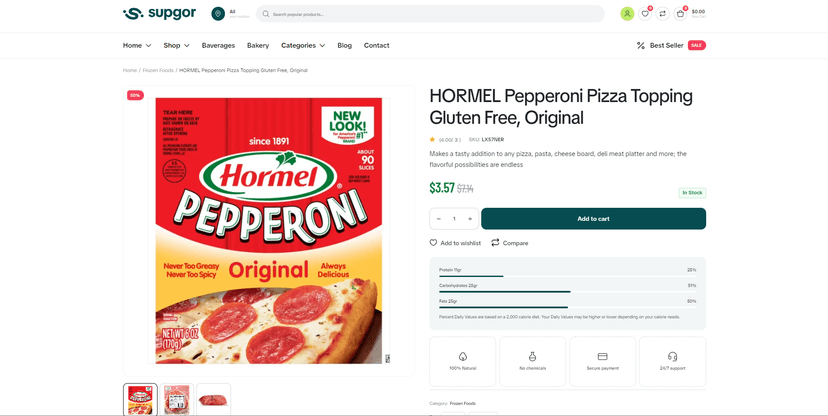The width and height of the screenshot is (828, 416).
Task: Expand the Shop menu dropdown
Action: coord(176,45)
